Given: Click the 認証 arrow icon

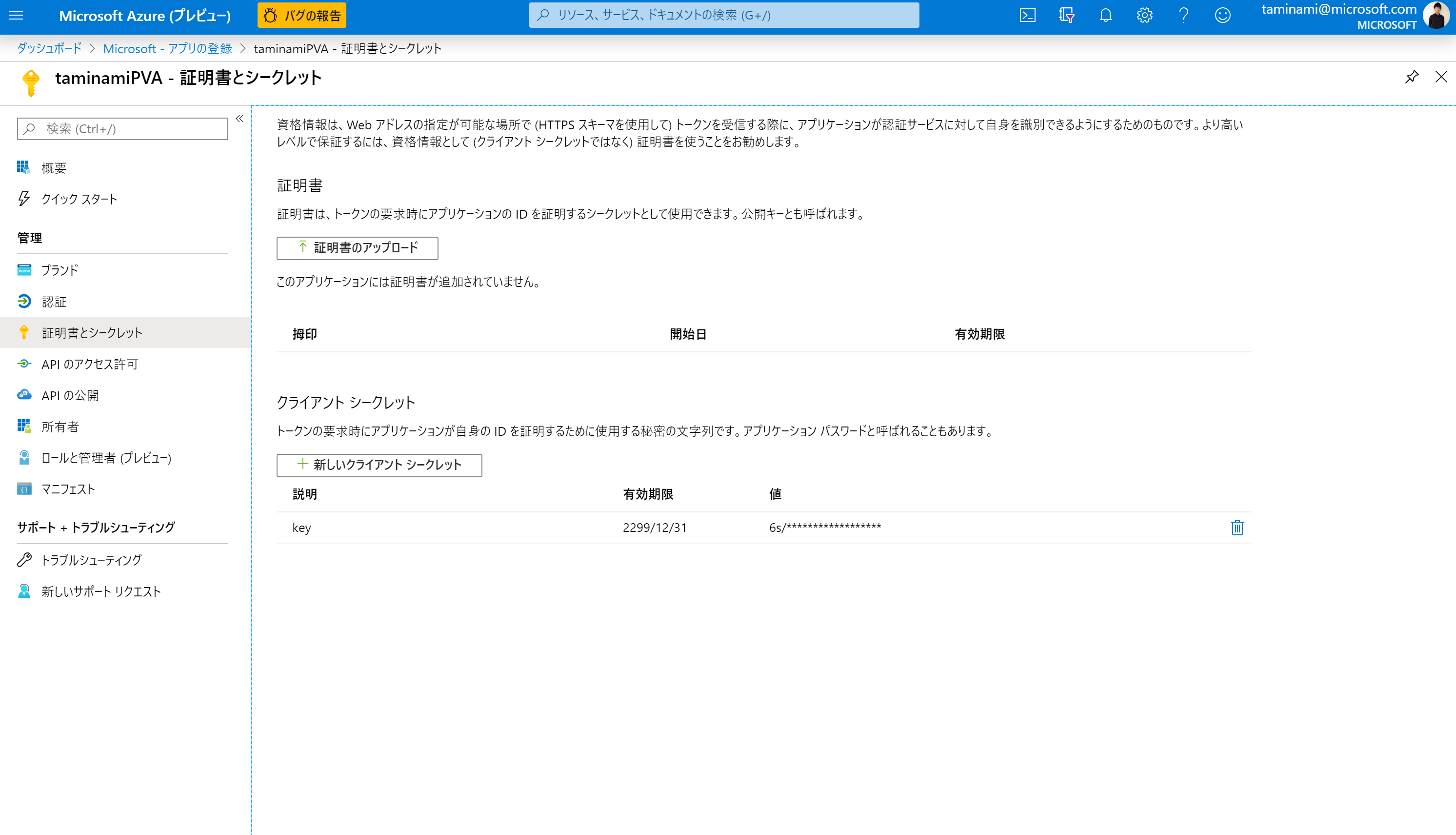Looking at the screenshot, I should (24, 301).
